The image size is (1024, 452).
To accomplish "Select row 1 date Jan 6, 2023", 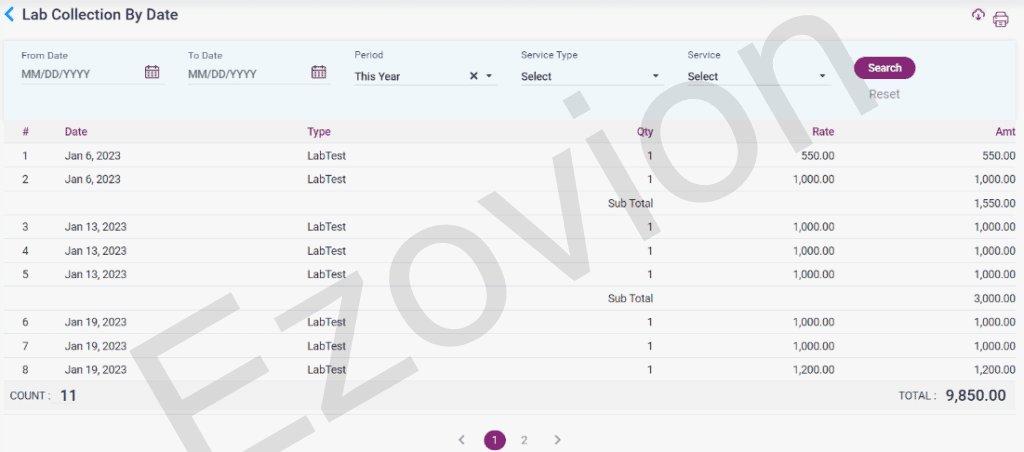I will coord(93,156).
